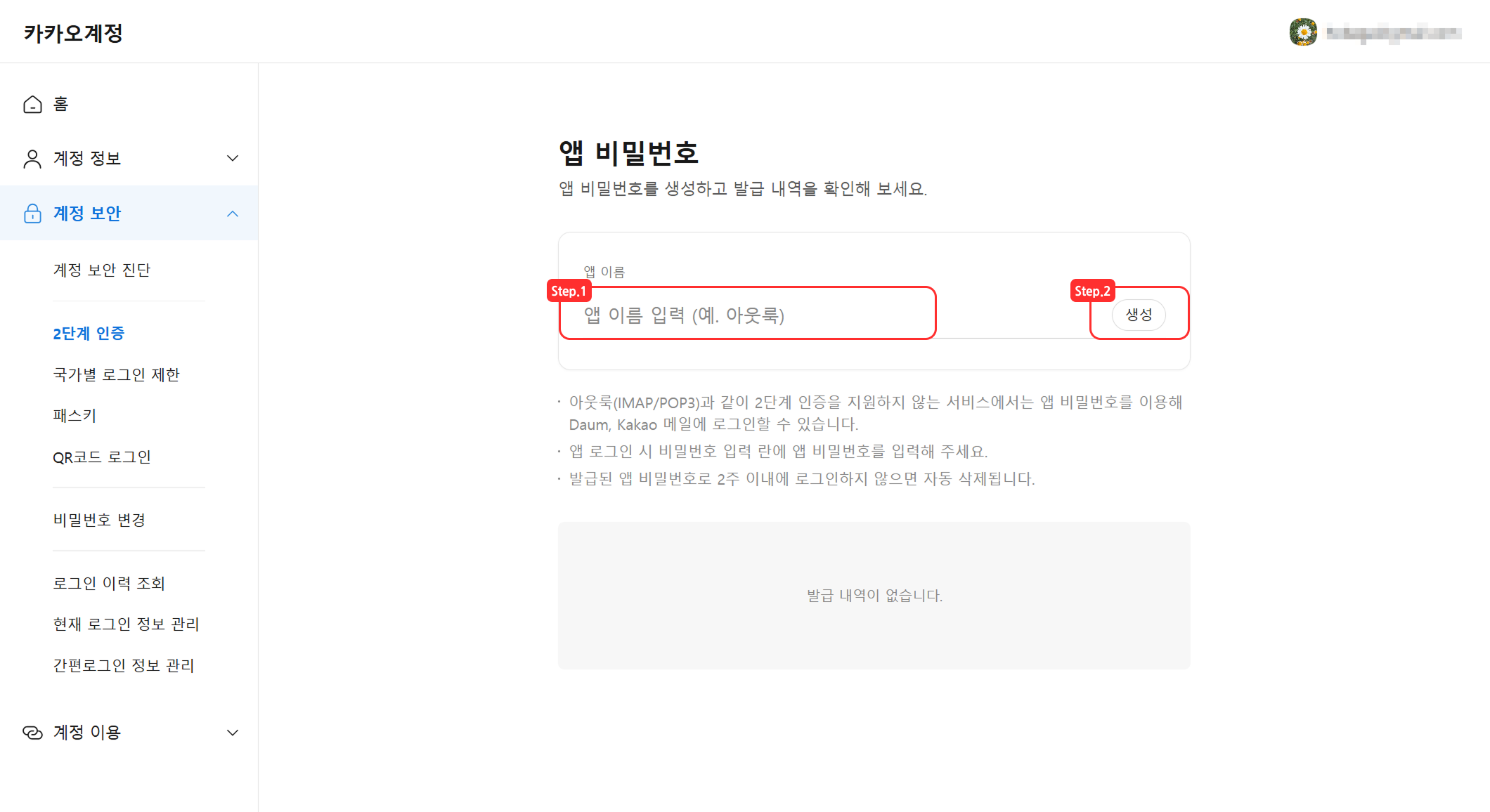Collapse the 계정 보안 chevron
1490x812 pixels.
coord(233,214)
